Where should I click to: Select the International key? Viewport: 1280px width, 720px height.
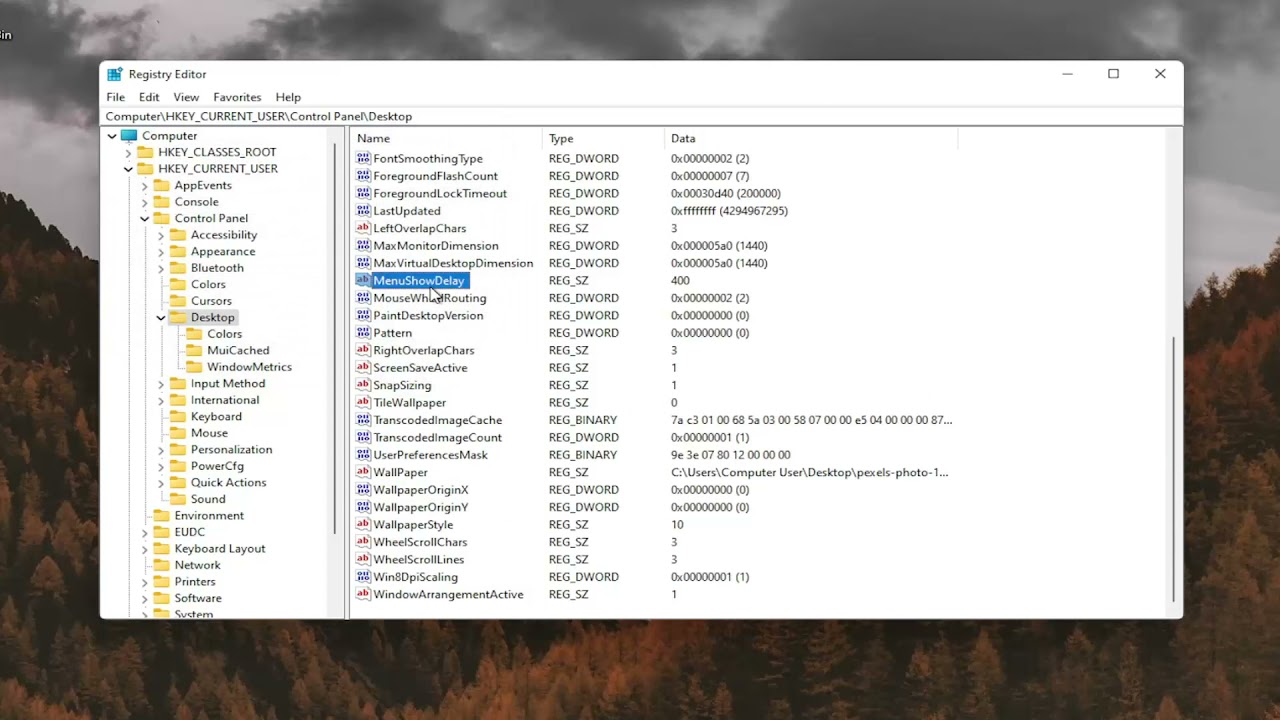click(x=225, y=400)
